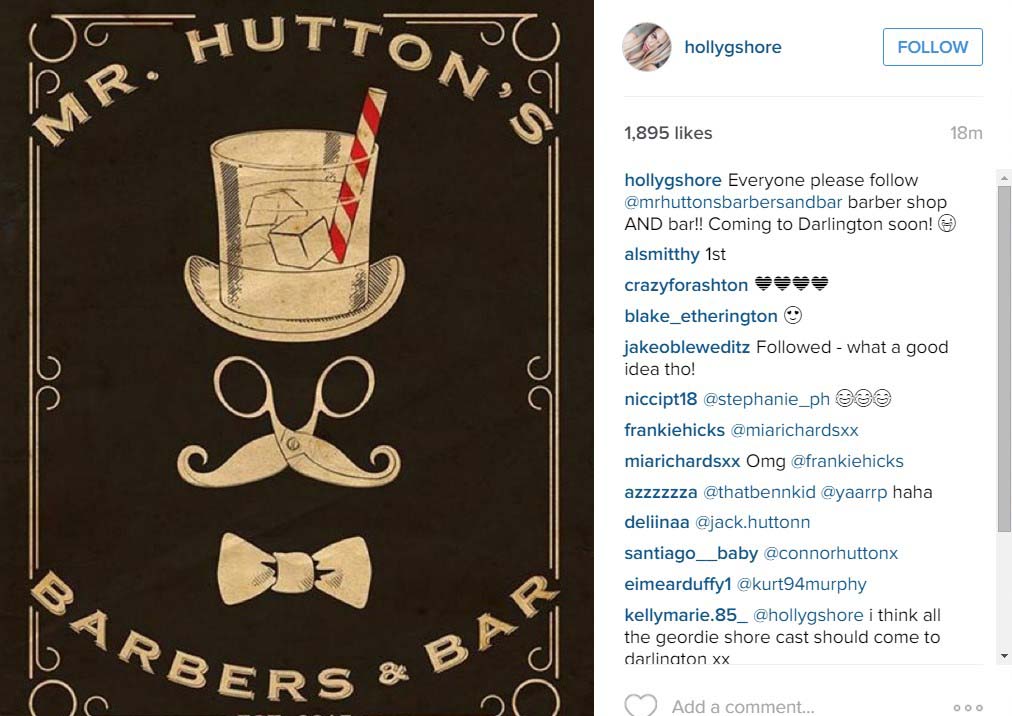Viewport: 1012px width, 716px height.
Task: Open the three-dot options menu
Action: point(967,708)
